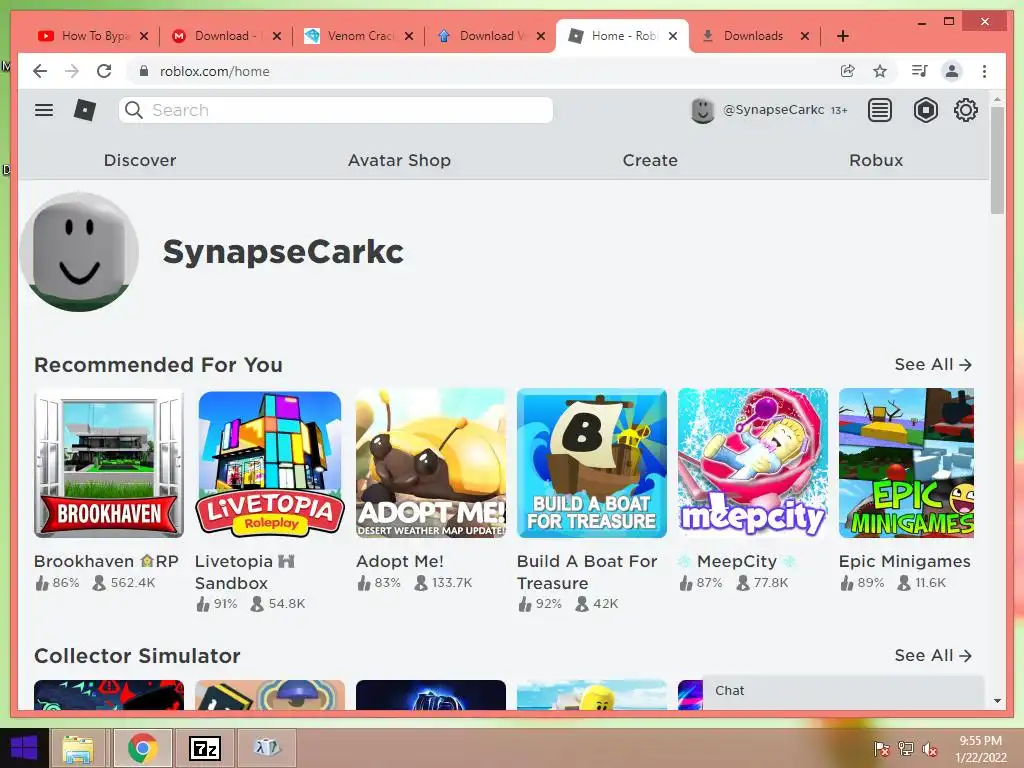Click the 9:55 PM taskbar clock
Viewport: 1024px width, 768px height.
click(x=980, y=749)
